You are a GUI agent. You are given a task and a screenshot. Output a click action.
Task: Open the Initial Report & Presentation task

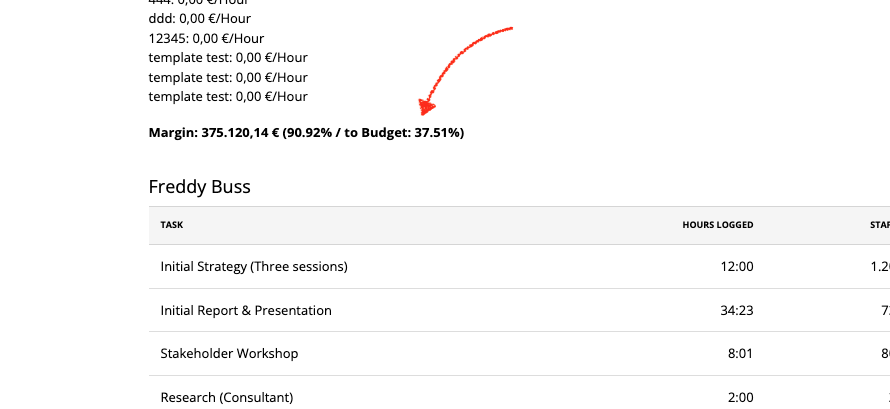pyautogui.click(x=246, y=310)
